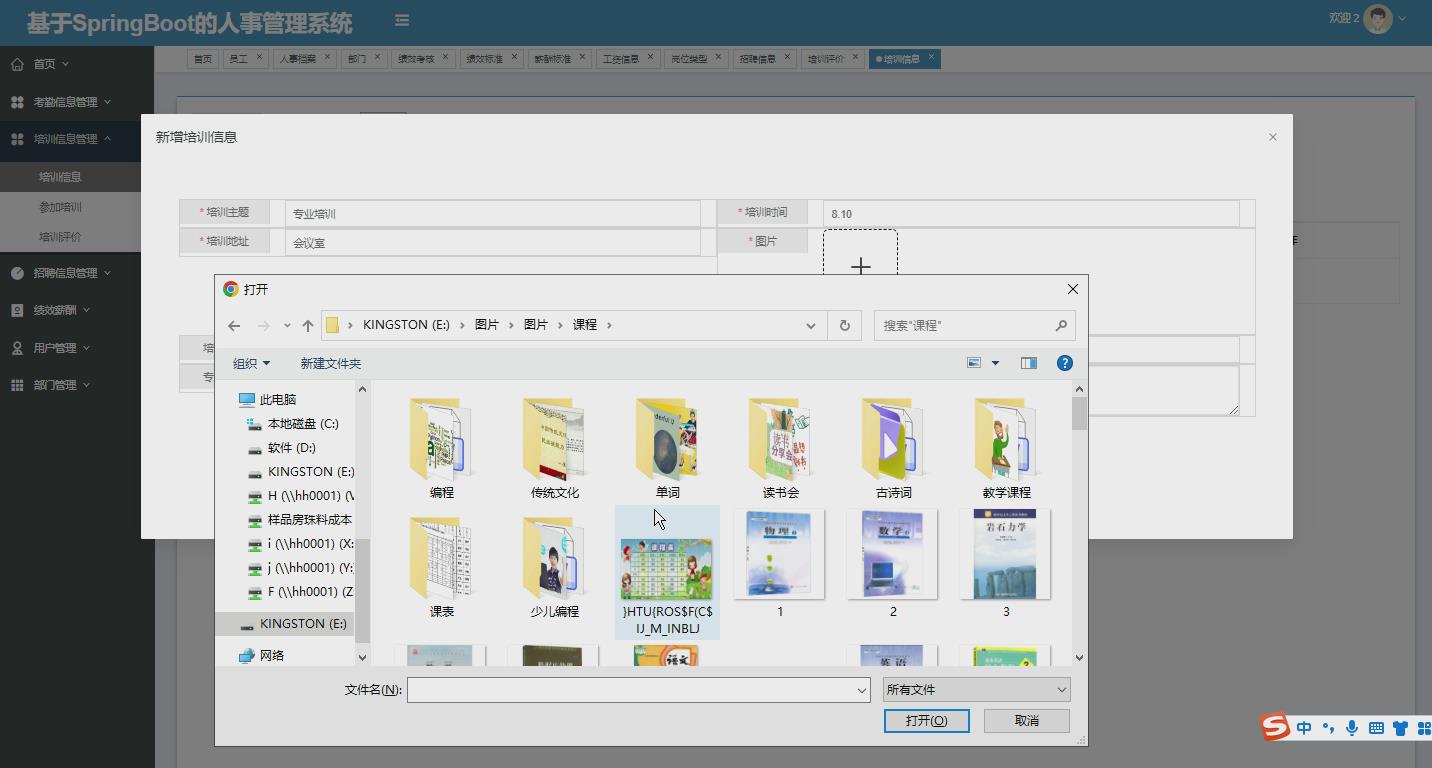
Task: Click the 培训主题 input field
Action: [492, 214]
